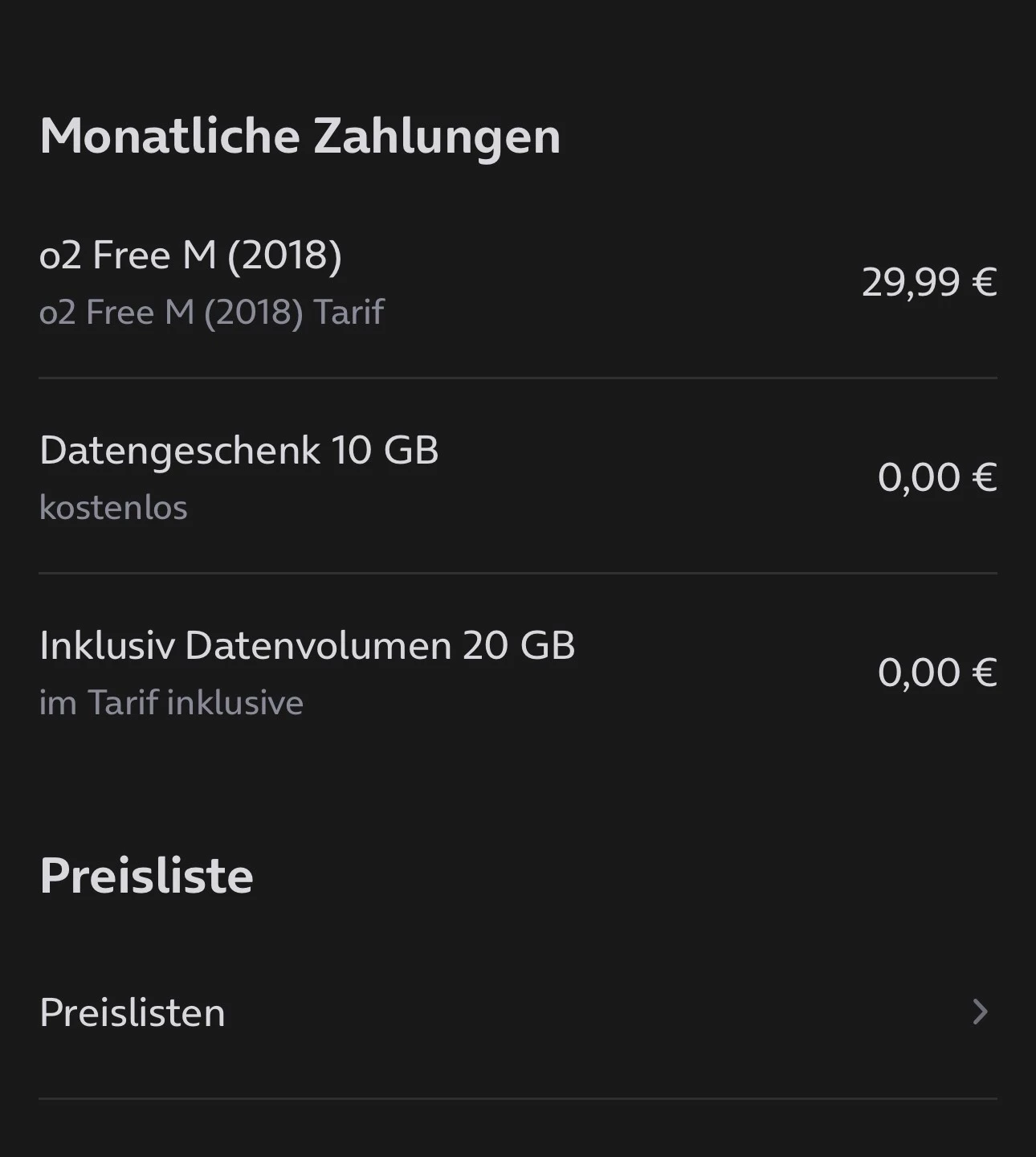The height and width of the screenshot is (1157, 1036).
Task: Tap the Preislisten label text
Action: [x=133, y=1012]
